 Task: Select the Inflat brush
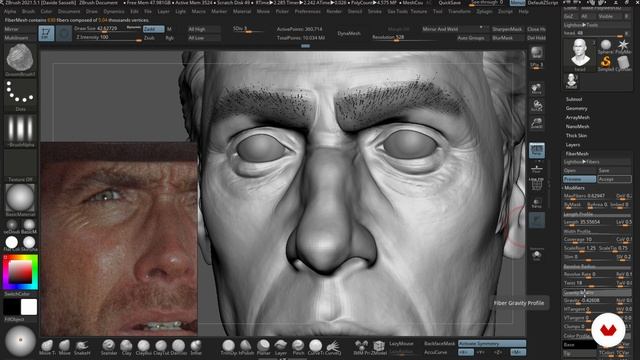pyautogui.click(x=196, y=347)
